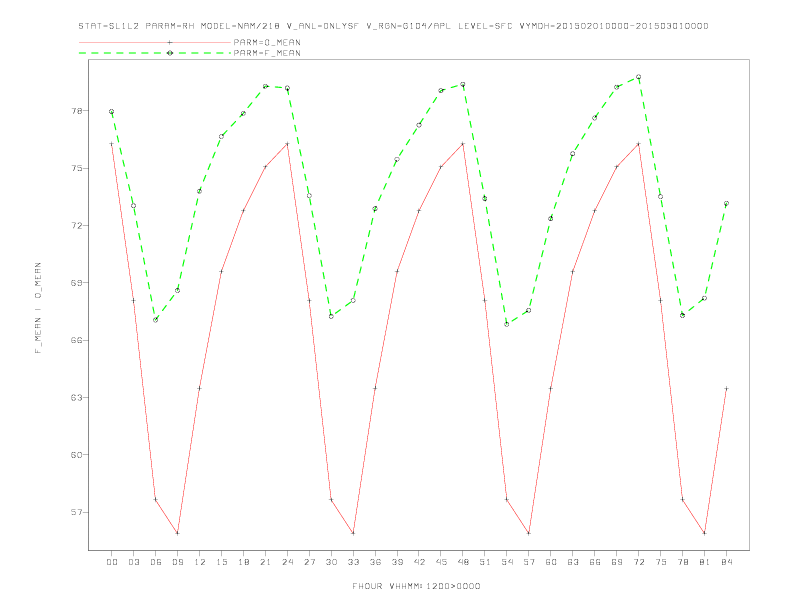
Task: Click the red plus marker in the O_MEAN legend
Action: click(x=170, y=42)
